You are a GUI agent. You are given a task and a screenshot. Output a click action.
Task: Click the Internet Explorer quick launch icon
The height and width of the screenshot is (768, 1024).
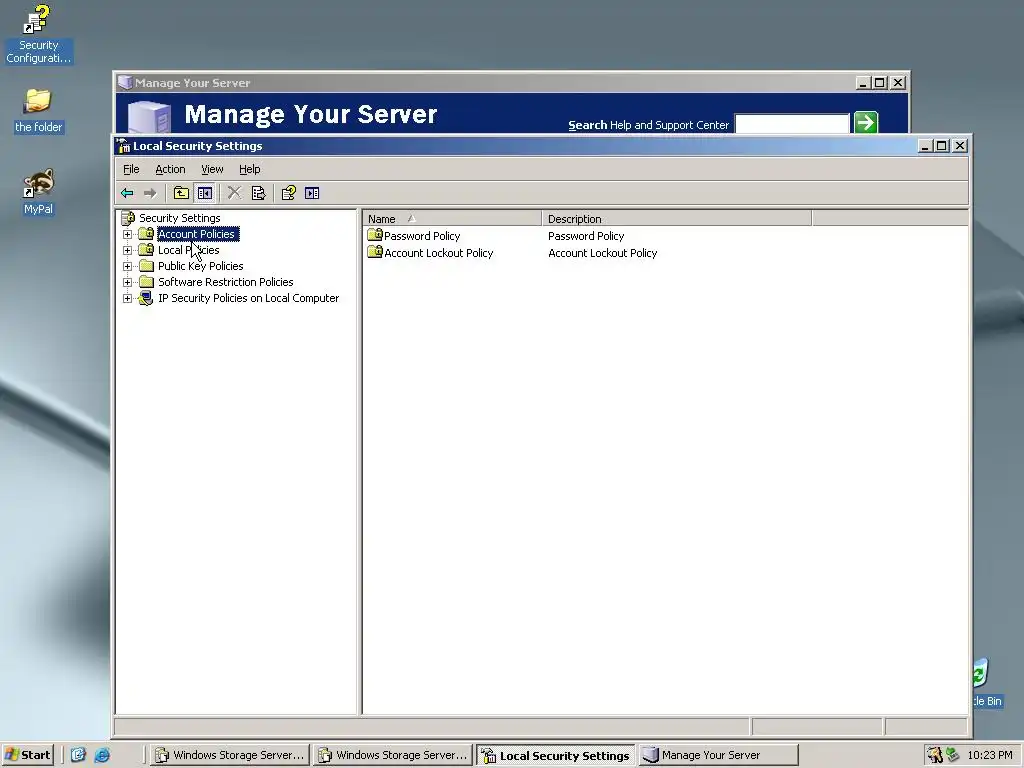coord(102,755)
